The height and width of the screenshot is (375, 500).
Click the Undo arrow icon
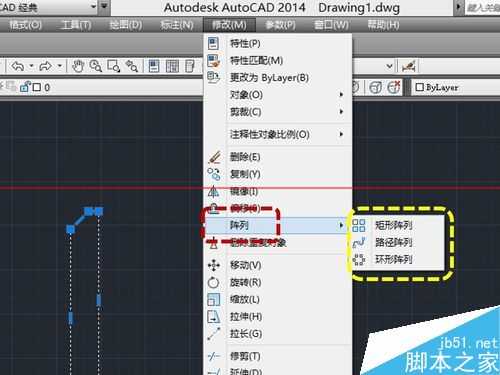click(18, 66)
